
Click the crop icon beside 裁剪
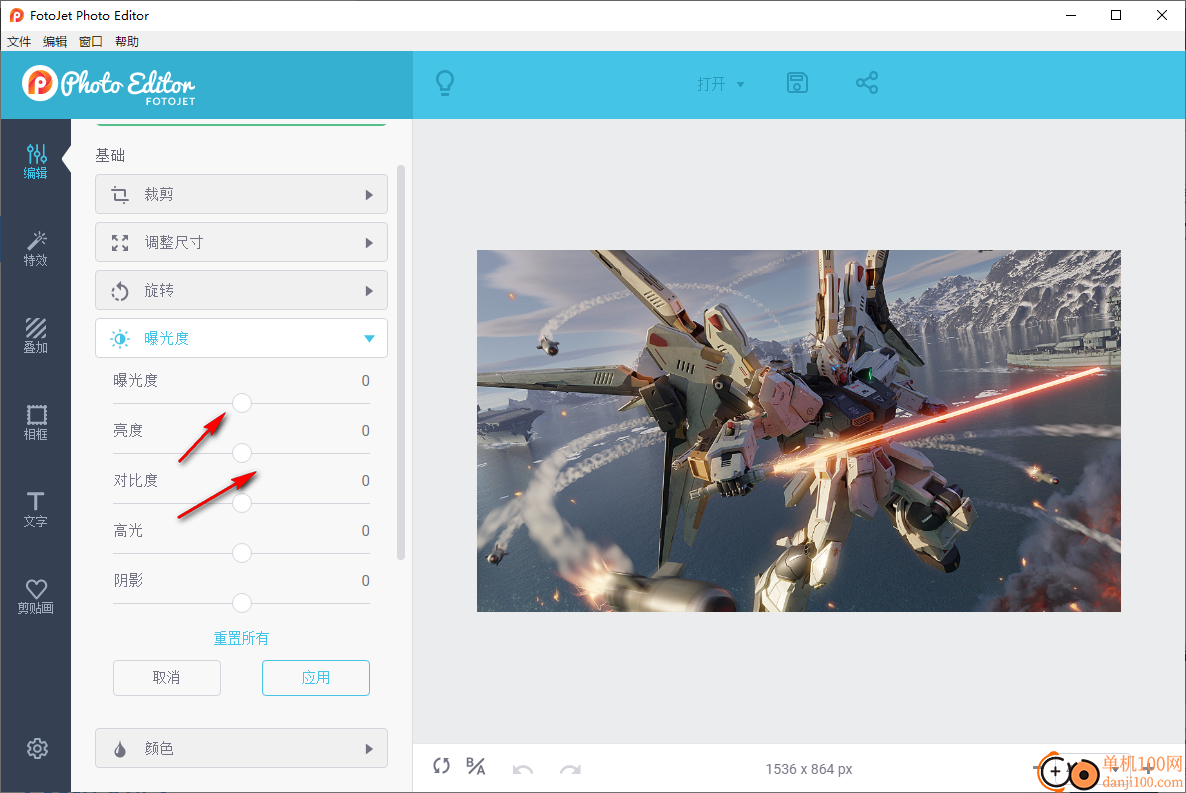coord(120,194)
